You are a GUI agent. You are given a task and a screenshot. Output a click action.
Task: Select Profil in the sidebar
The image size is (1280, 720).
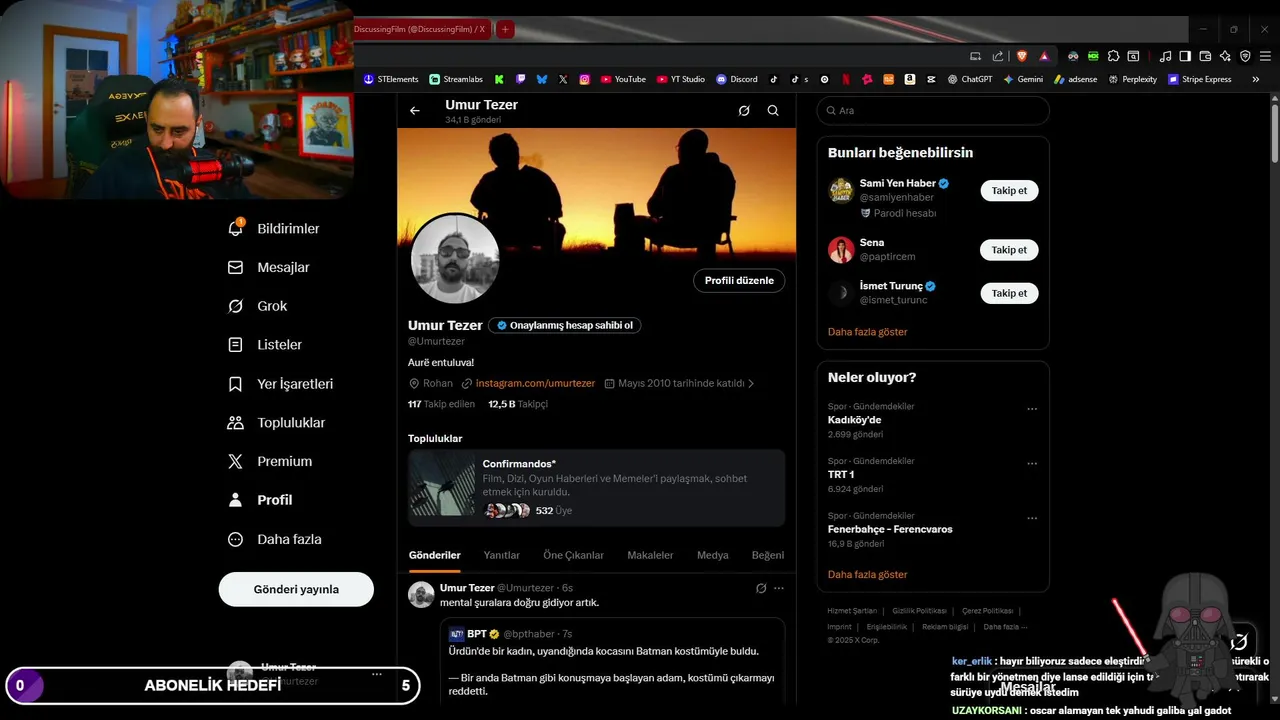(260, 500)
